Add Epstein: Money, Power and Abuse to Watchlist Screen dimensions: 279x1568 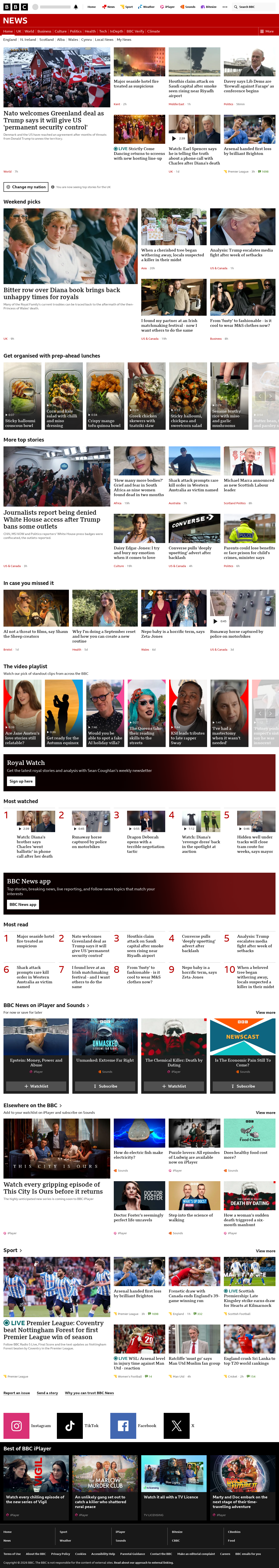click(36, 1086)
